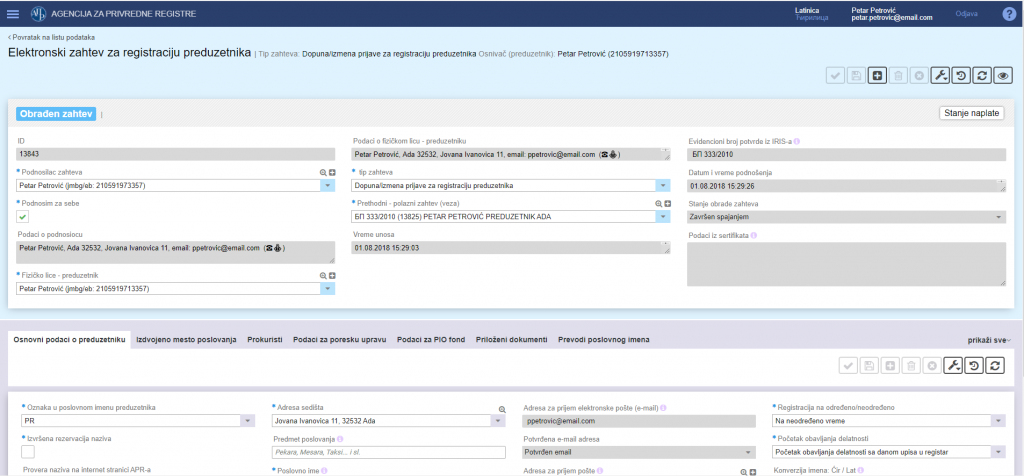
Task: Open the wrench tools menu in top toolbar
Action: tap(939, 75)
